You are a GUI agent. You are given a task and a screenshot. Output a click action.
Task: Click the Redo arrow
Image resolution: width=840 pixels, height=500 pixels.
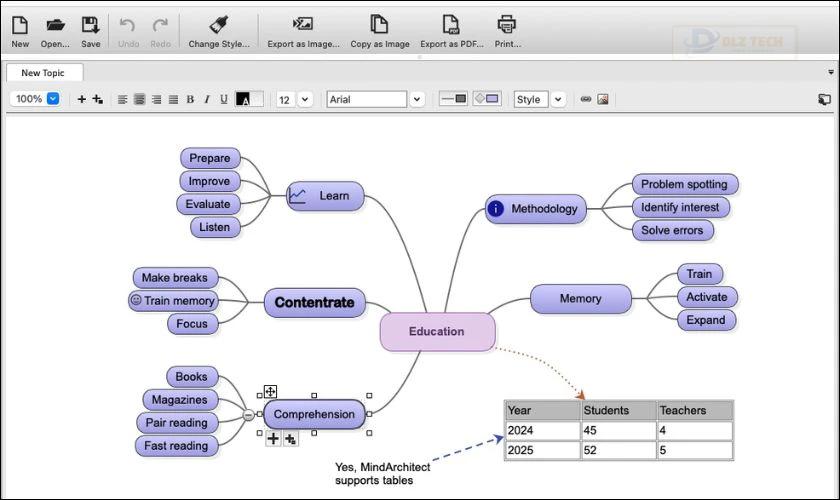[160, 25]
